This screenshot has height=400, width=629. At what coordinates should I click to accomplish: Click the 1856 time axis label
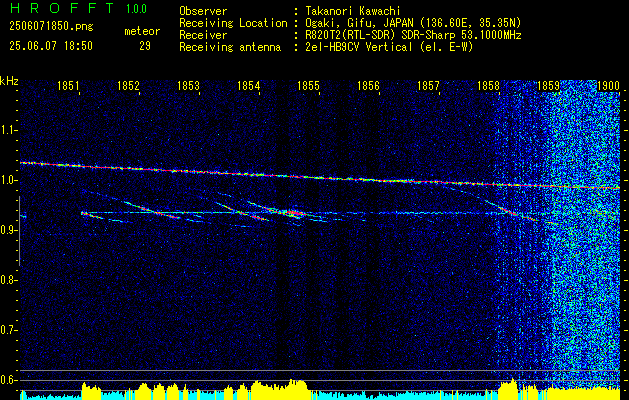pos(368,86)
